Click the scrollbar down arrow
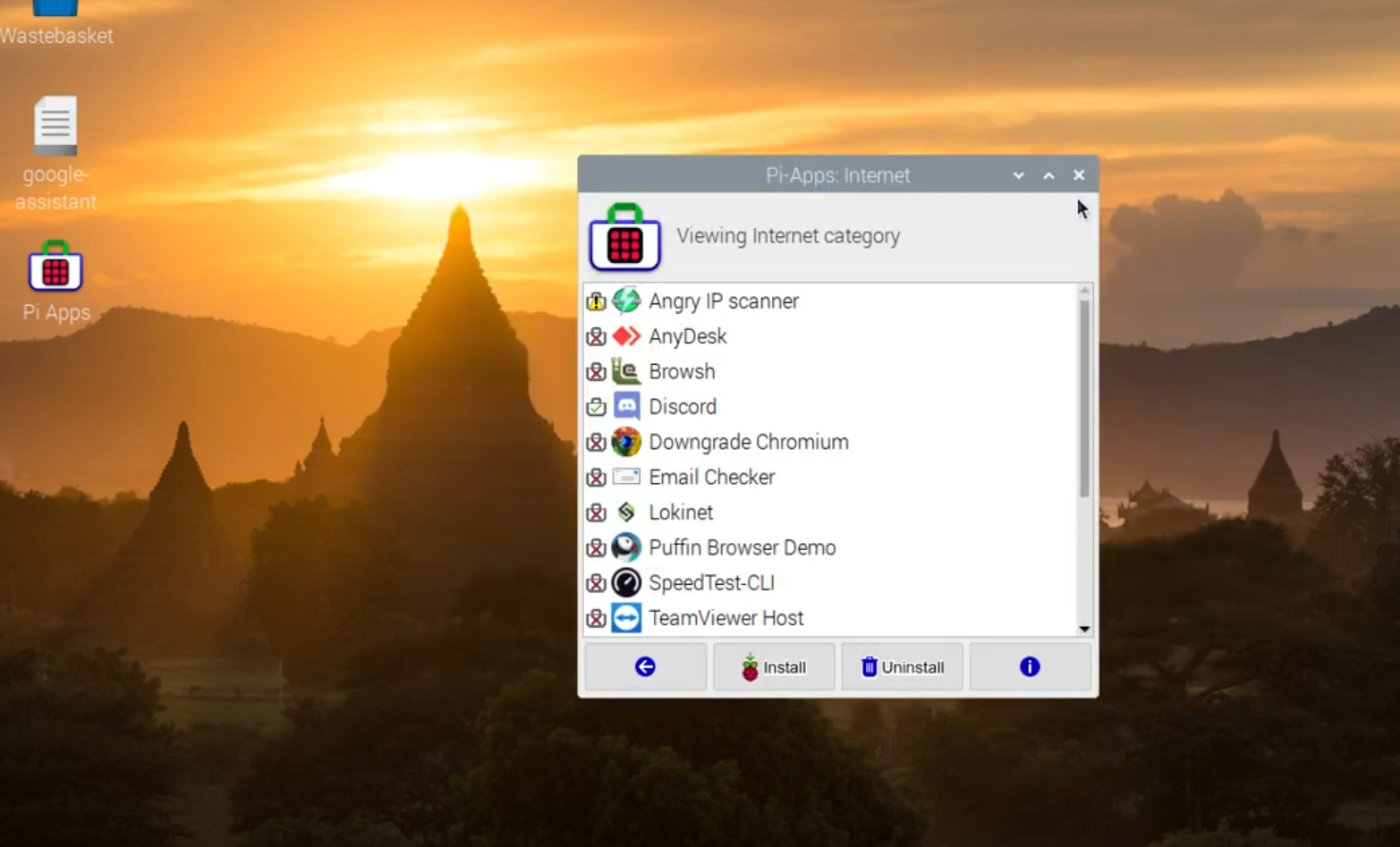This screenshot has width=1400, height=847. pos(1083,629)
